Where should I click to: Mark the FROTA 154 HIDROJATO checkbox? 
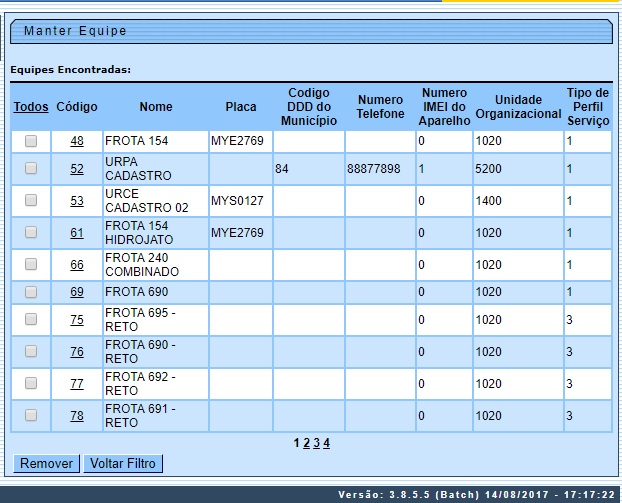click(x=31, y=233)
